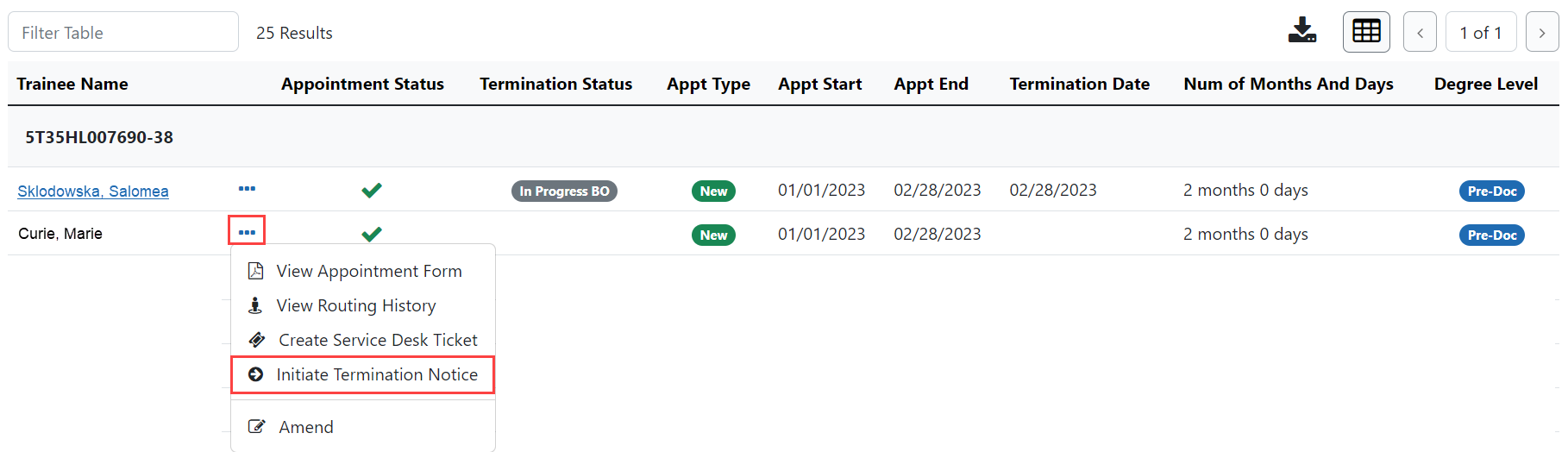1568x452 pixels.
Task: Click Appt End 02/28/2023 in Curie row
Action: [x=938, y=234]
